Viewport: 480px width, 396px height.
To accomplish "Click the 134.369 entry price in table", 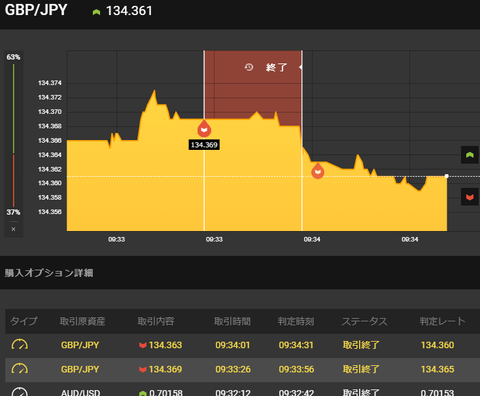I will click(x=165, y=369).
